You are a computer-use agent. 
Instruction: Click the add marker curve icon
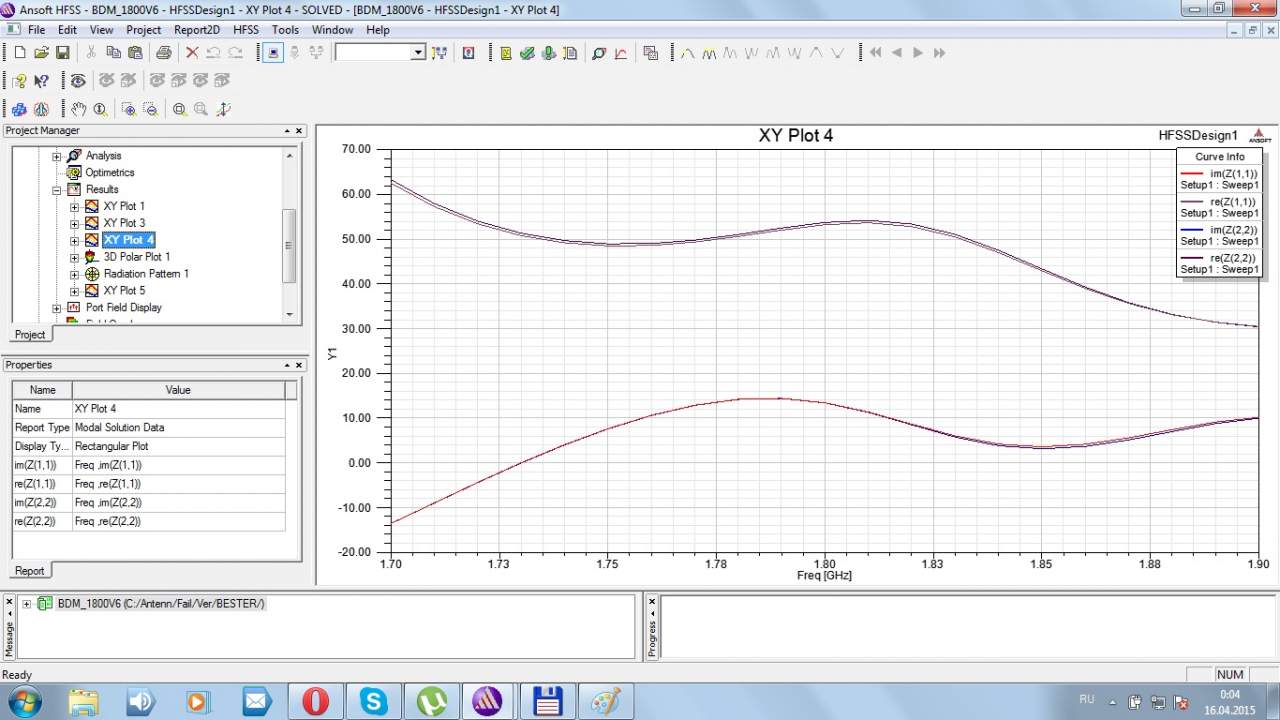(687, 53)
